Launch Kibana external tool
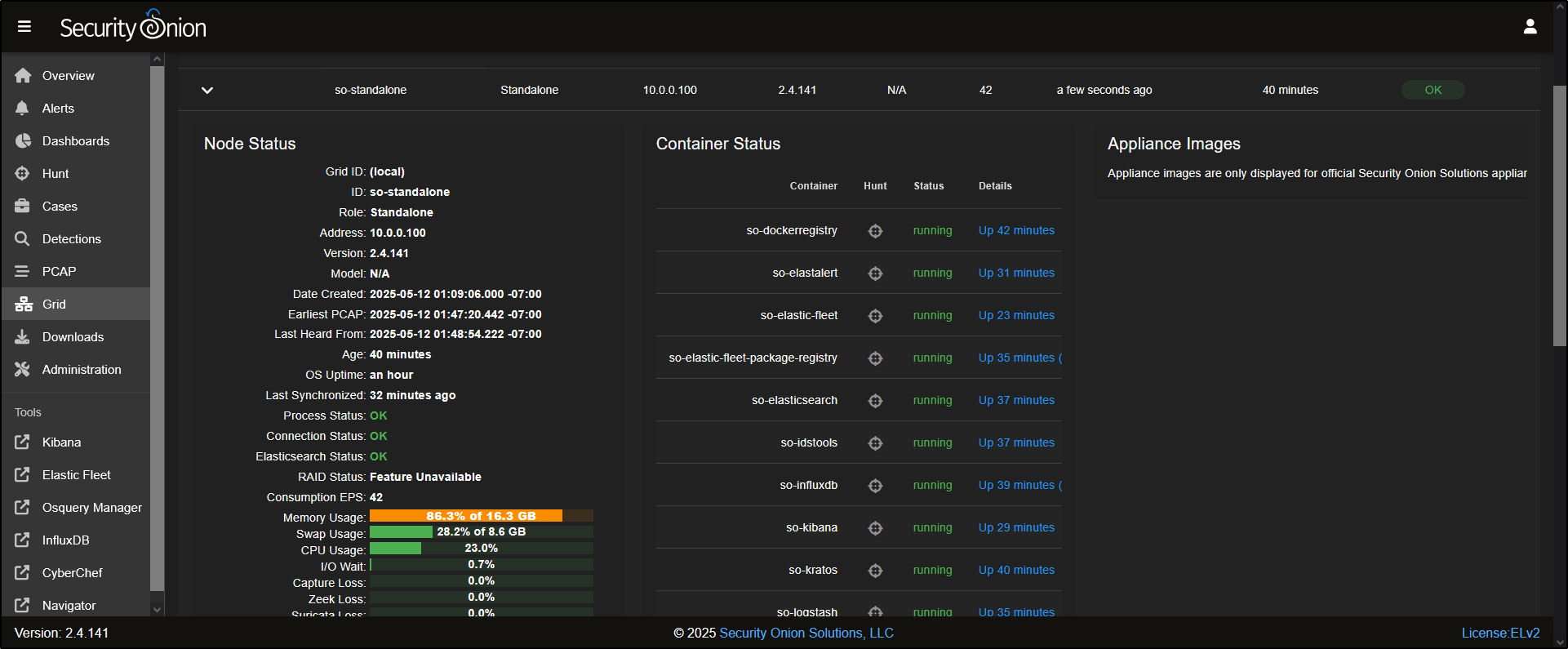Screen dimensions: 1568x649 point(61,442)
